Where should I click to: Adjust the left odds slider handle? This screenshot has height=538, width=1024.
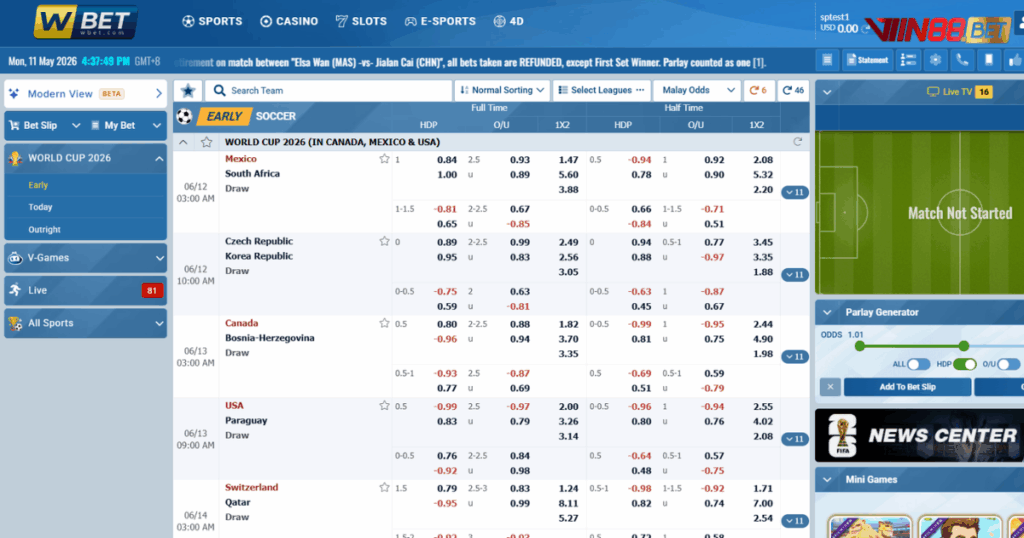tap(859, 346)
